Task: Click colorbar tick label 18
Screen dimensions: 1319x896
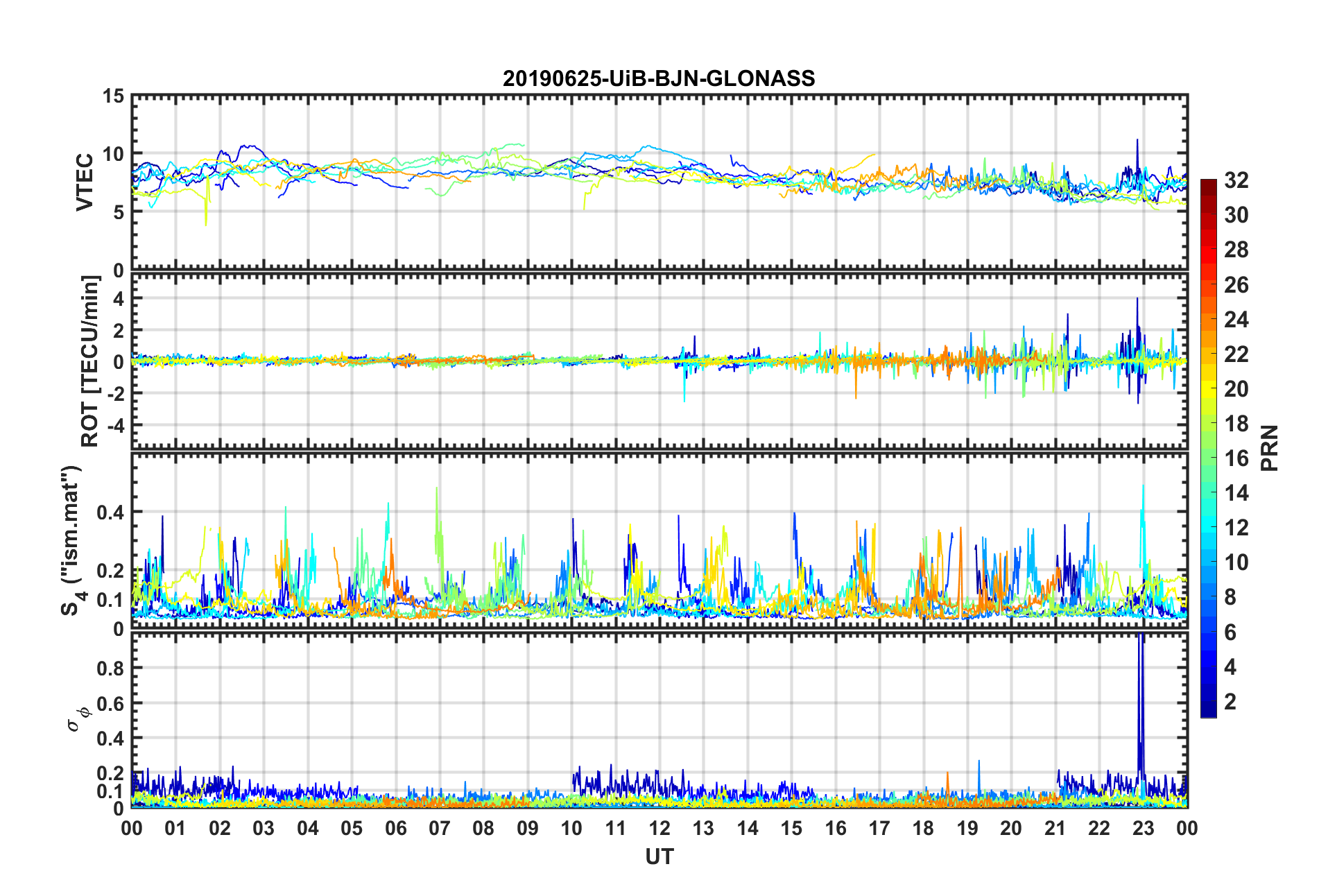Action: (x=1236, y=424)
